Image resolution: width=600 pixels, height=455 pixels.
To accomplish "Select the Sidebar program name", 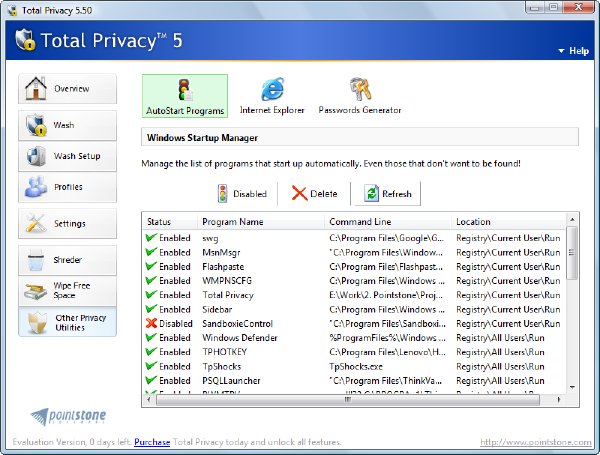I will [217, 309].
